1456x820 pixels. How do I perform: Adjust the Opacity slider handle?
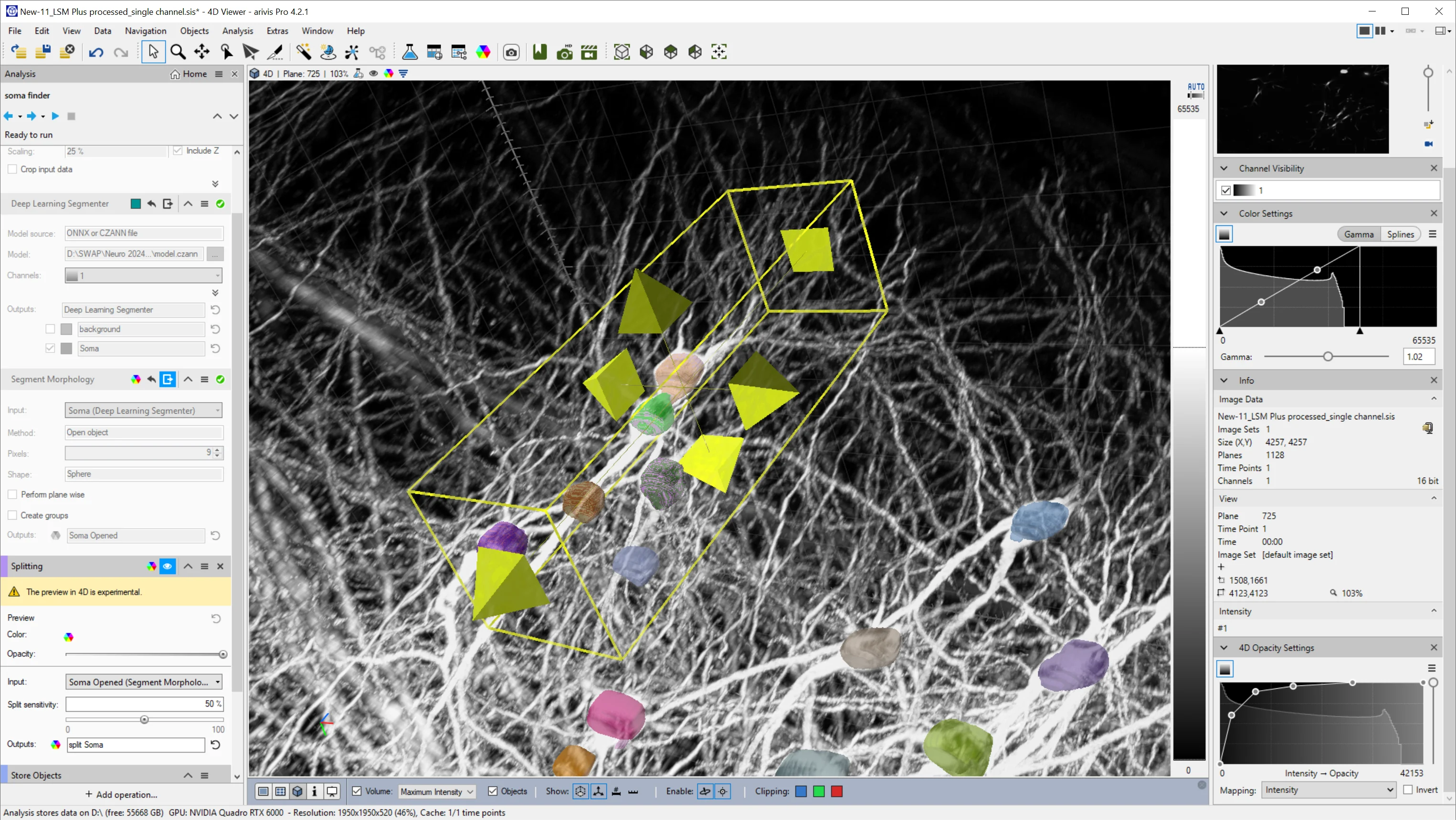[222, 654]
